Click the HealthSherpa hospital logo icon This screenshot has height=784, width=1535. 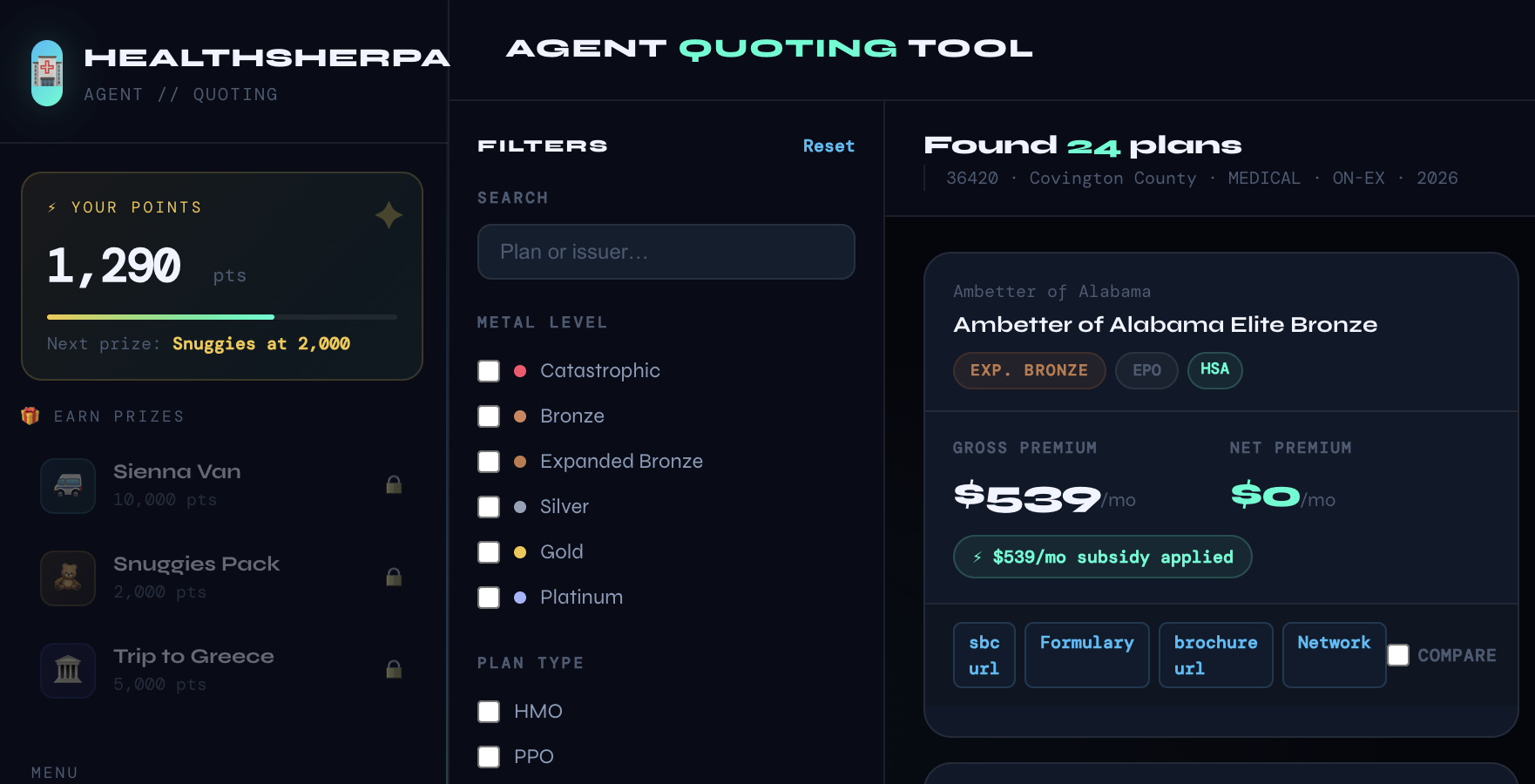pos(47,73)
